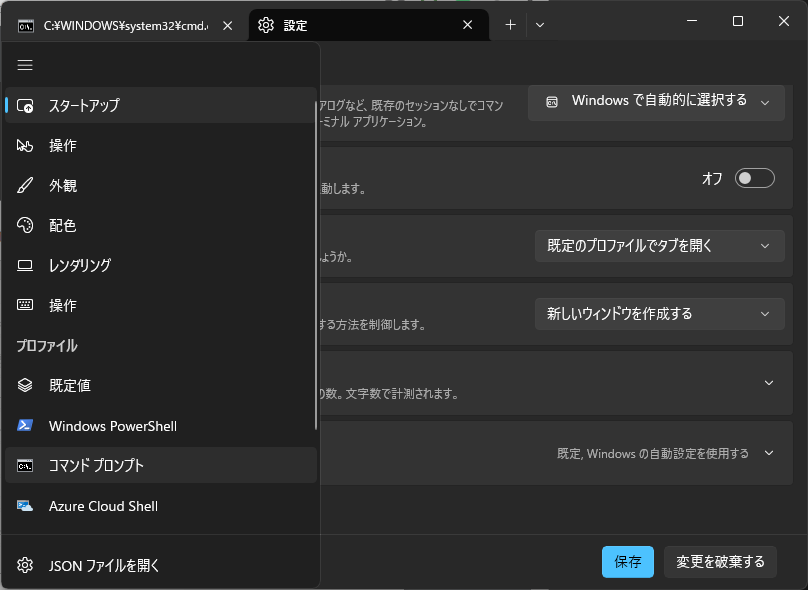
Task: Open a new tab with plus icon
Action: [510, 25]
